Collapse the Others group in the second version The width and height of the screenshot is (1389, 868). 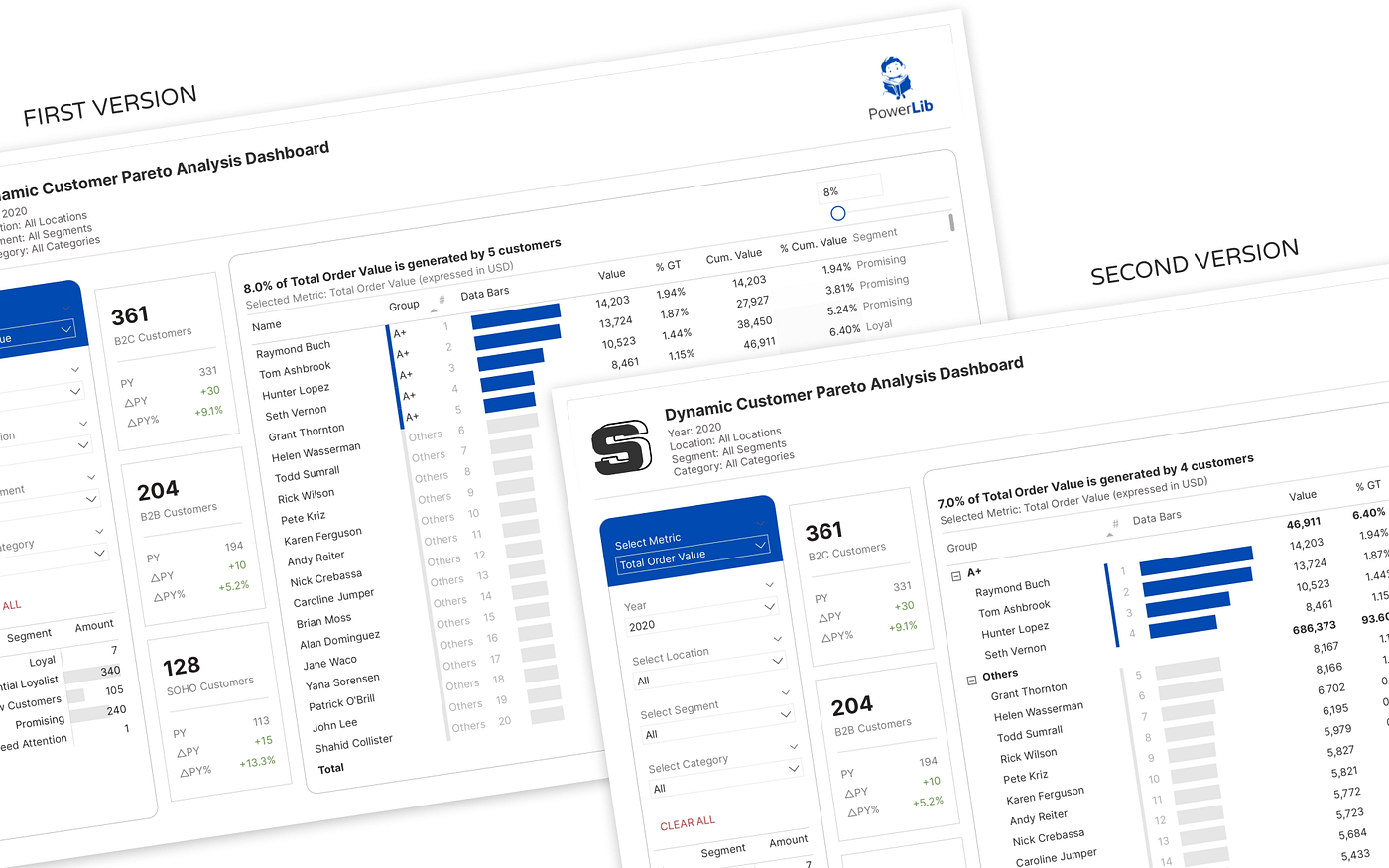(971, 680)
